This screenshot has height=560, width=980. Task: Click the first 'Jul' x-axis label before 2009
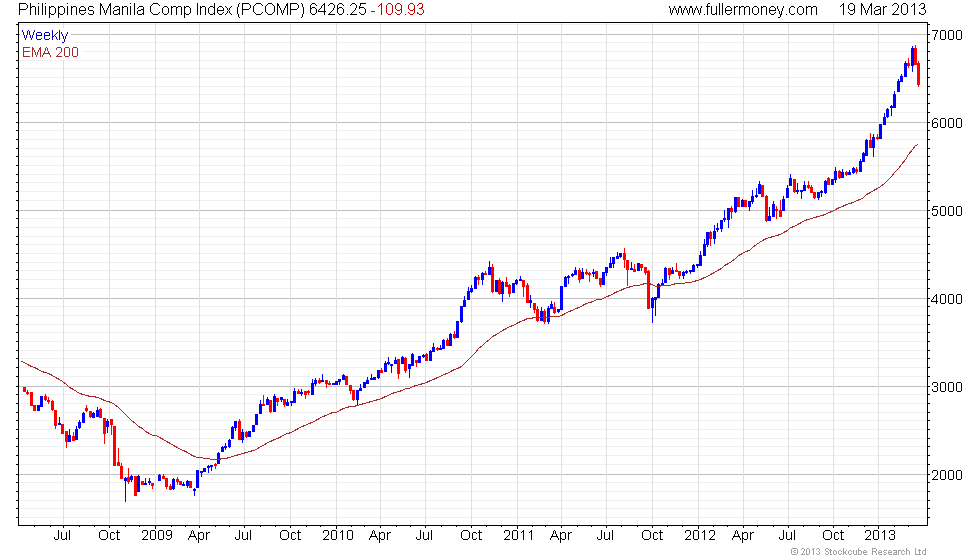[62, 535]
